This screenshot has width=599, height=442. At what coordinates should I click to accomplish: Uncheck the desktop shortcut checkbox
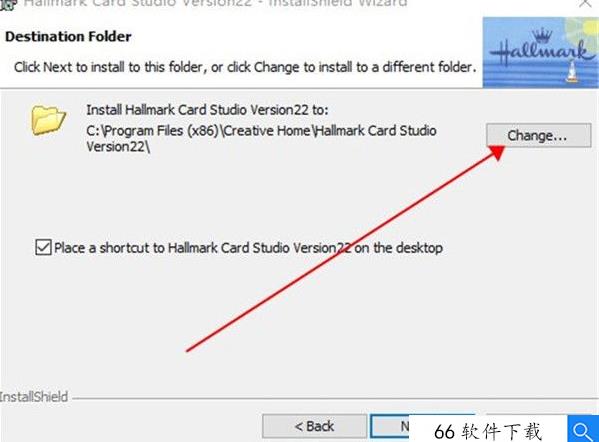pyautogui.click(x=43, y=247)
